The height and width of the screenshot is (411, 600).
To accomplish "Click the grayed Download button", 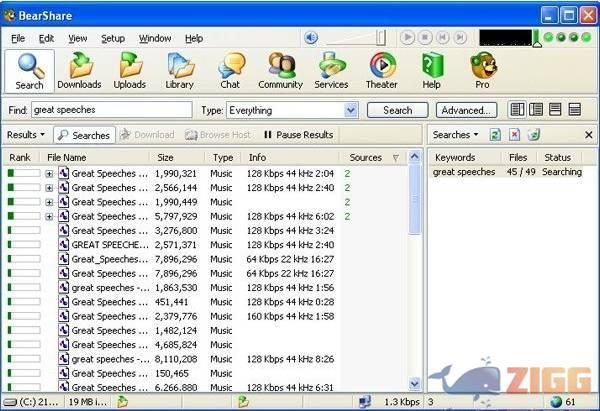I will coord(147,135).
